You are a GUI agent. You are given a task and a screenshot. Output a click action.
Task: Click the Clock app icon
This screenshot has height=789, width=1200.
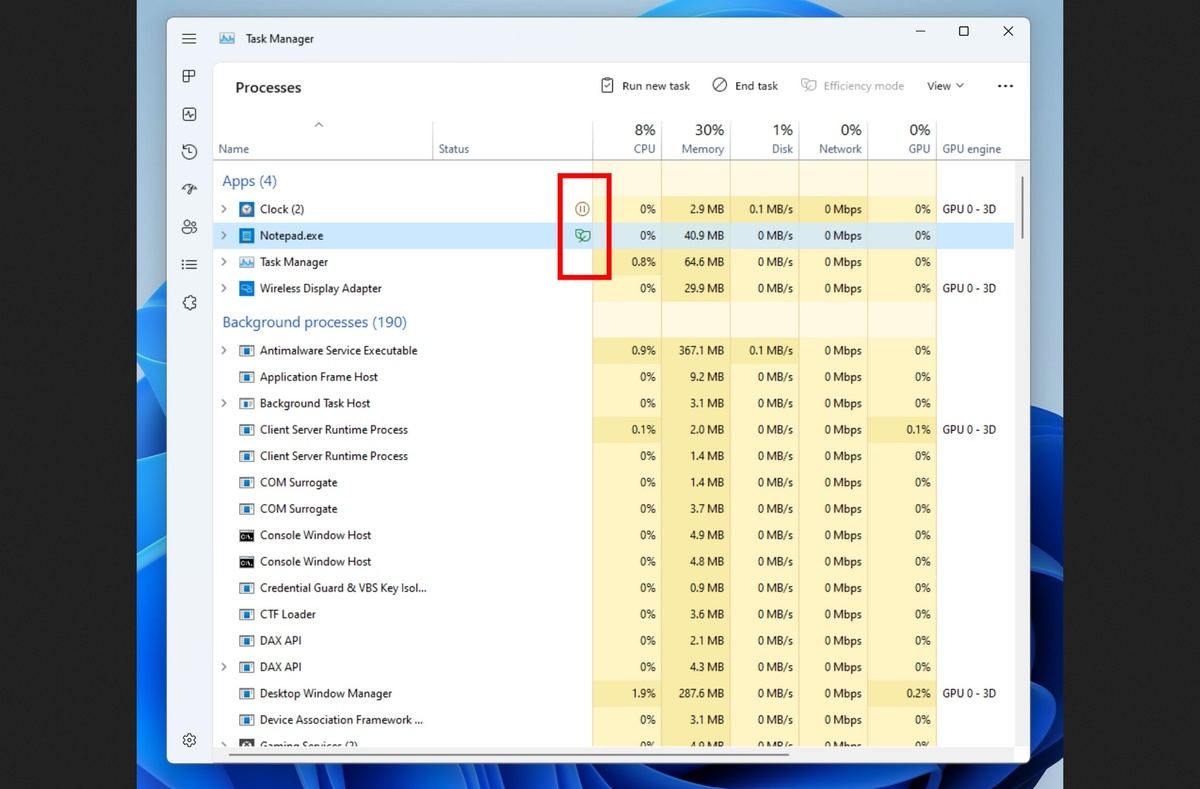pyautogui.click(x=247, y=209)
